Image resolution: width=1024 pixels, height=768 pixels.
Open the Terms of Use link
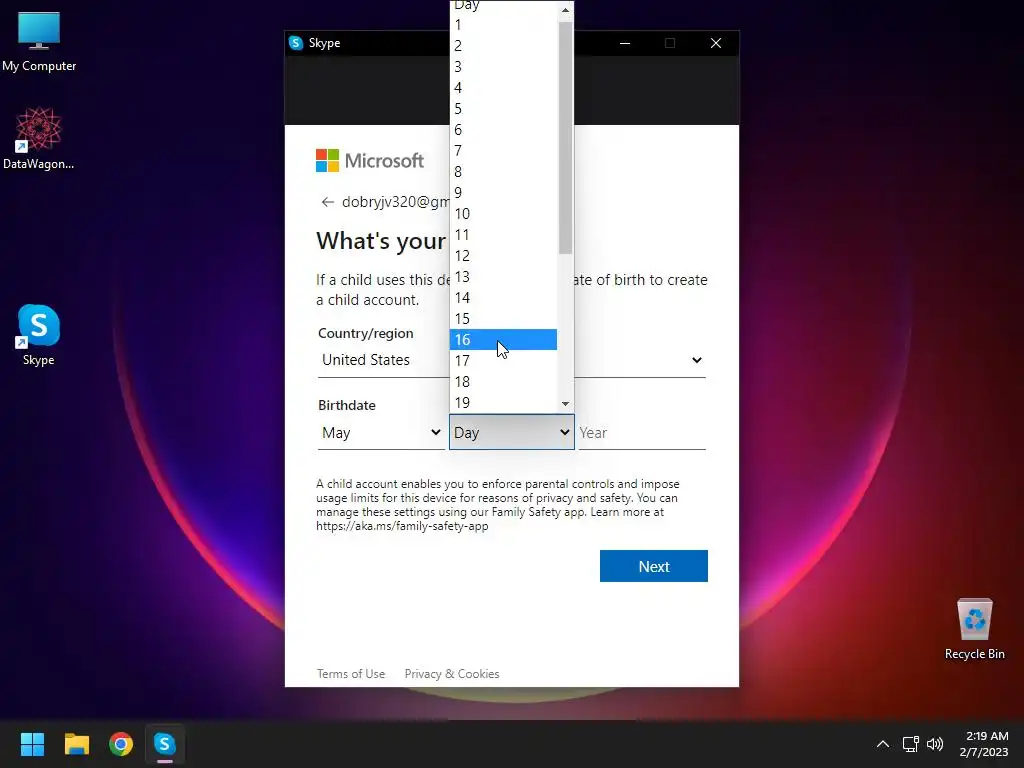[x=351, y=673]
